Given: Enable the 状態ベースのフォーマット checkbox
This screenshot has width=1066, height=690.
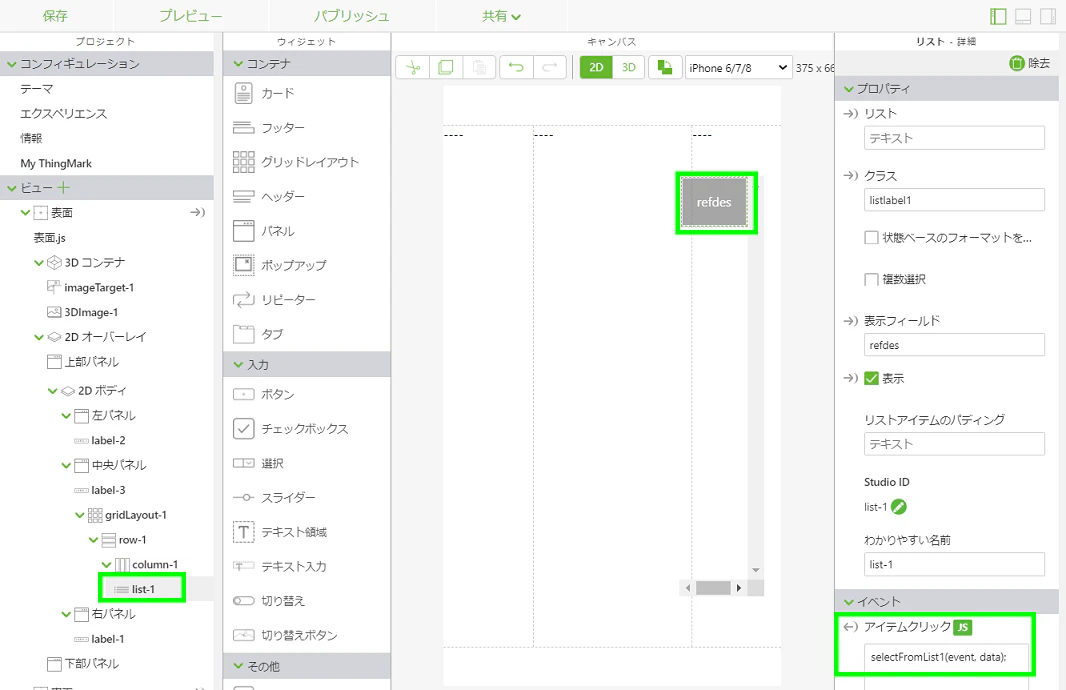Looking at the screenshot, I should coord(871,237).
